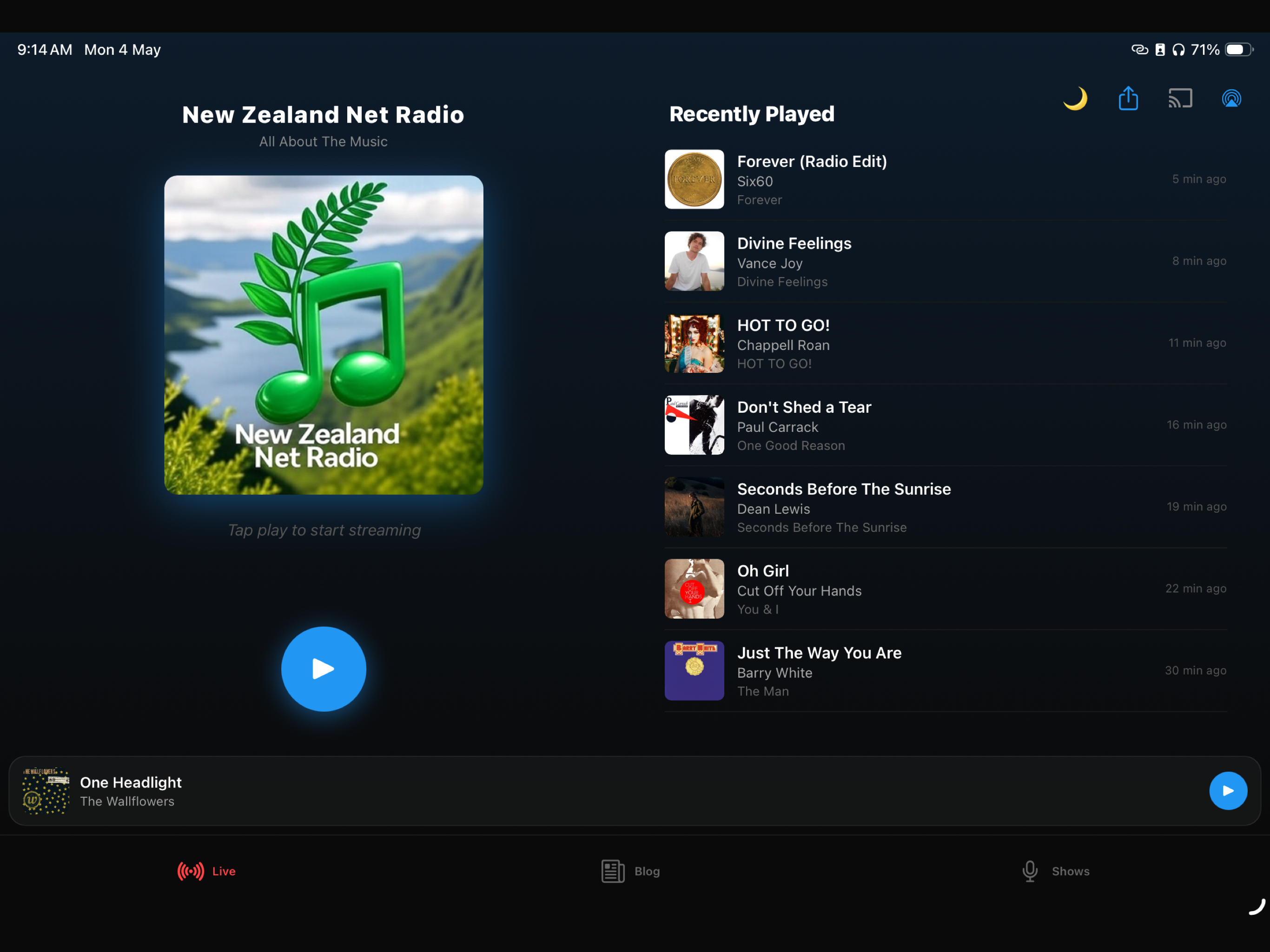Viewport: 1270px width, 952px height.
Task: Tap '5 min ago' timestamp
Action: pyautogui.click(x=1199, y=179)
